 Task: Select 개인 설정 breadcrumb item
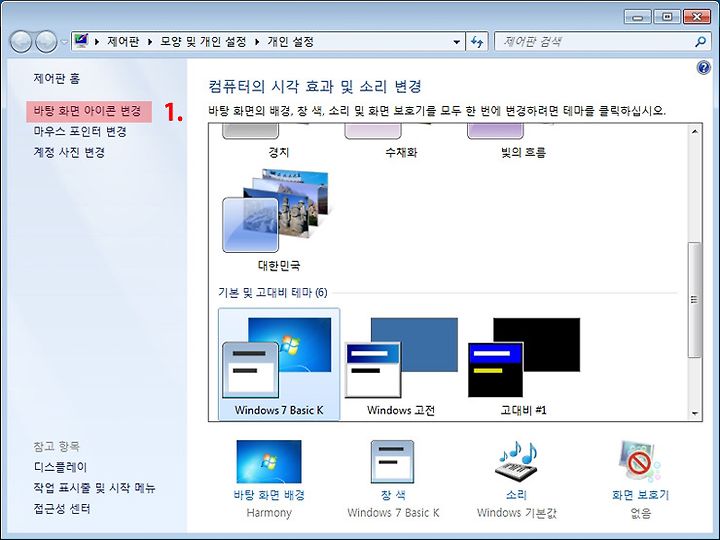coord(291,42)
